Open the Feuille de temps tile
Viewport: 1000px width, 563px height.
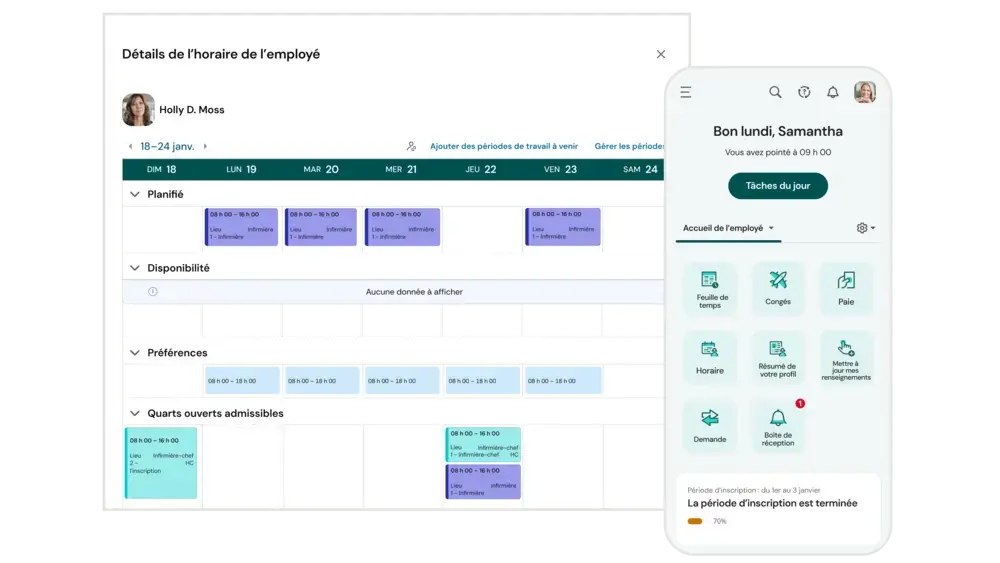[710, 289]
